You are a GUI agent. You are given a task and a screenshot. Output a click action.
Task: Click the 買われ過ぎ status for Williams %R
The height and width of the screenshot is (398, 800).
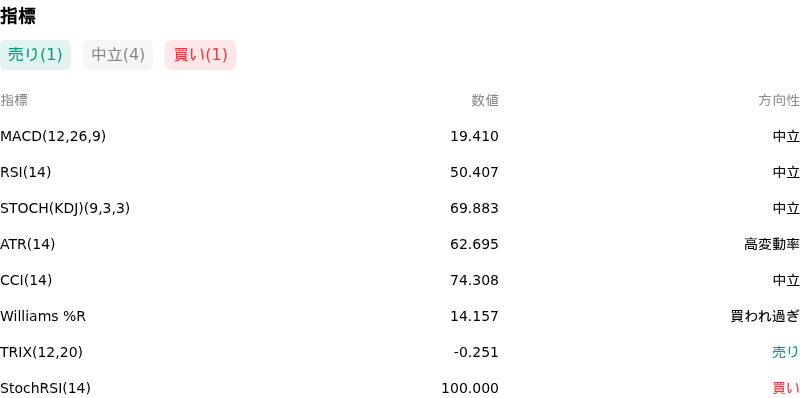click(765, 316)
